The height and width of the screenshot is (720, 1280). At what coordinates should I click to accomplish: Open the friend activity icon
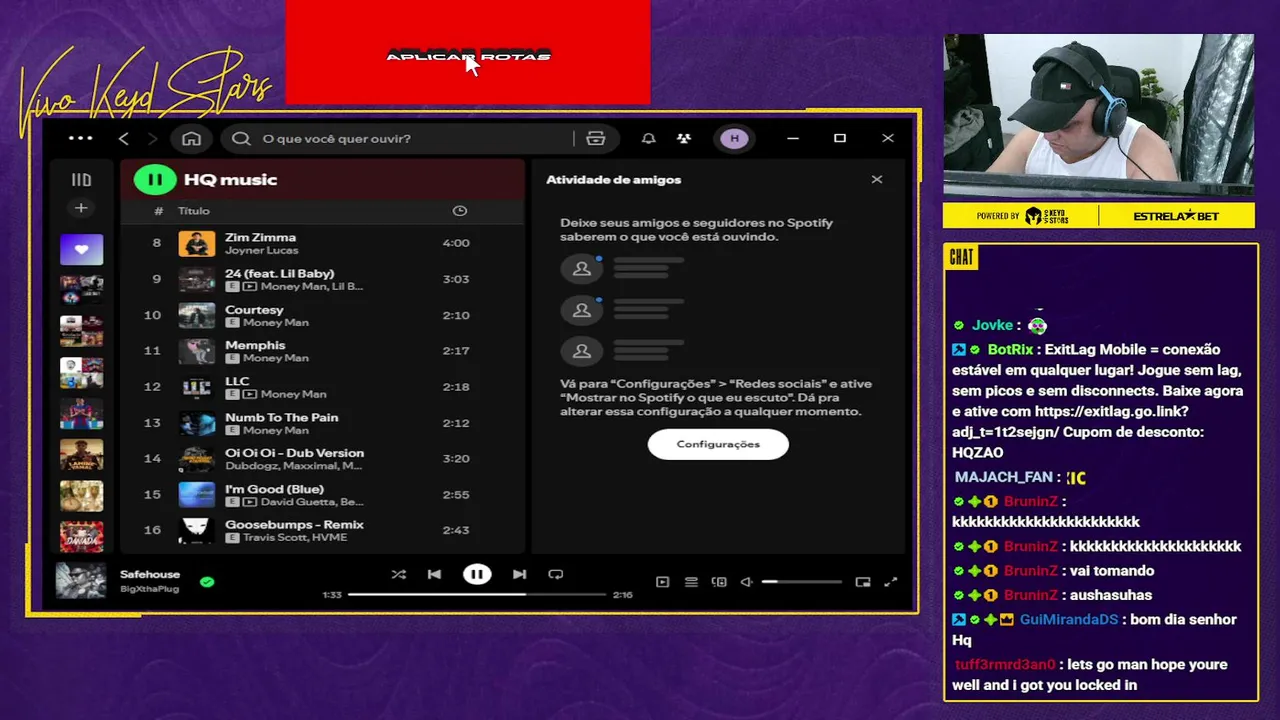coord(683,138)
